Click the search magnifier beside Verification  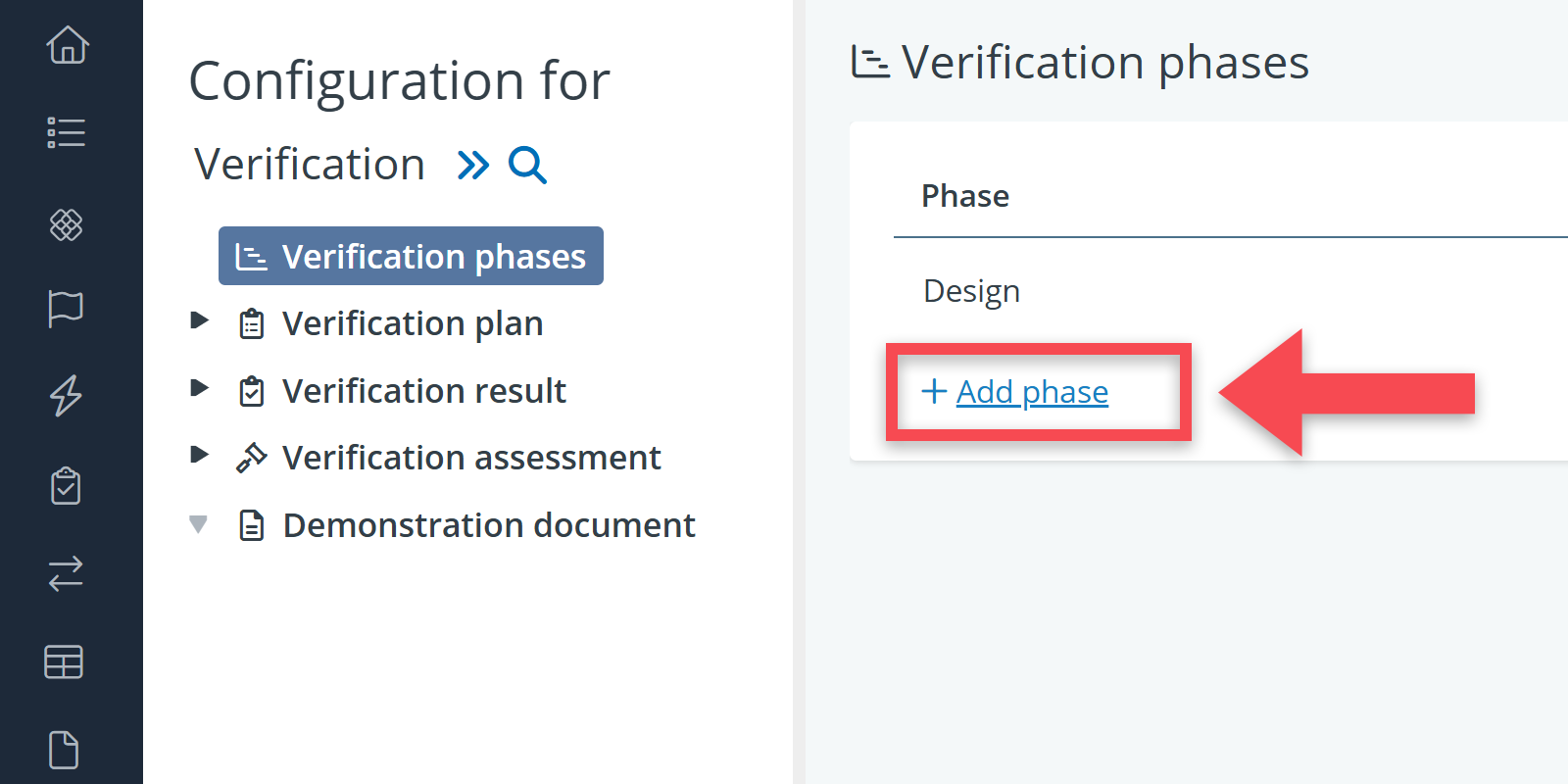coord(527,165)
